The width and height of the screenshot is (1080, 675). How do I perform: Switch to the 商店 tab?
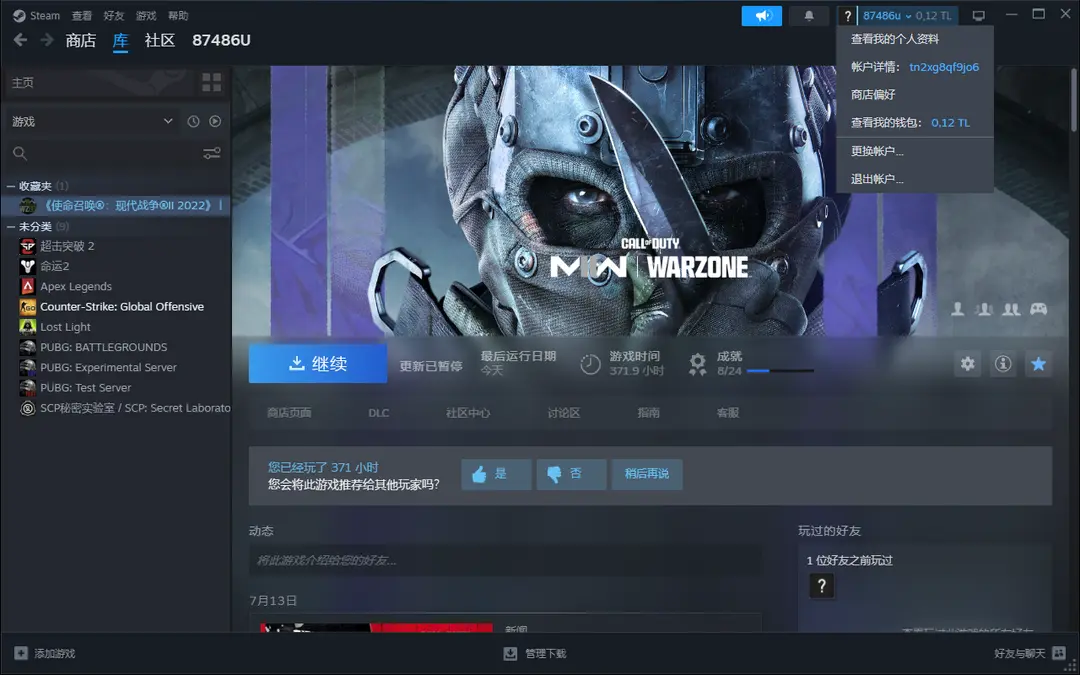(x=81, y=41)
